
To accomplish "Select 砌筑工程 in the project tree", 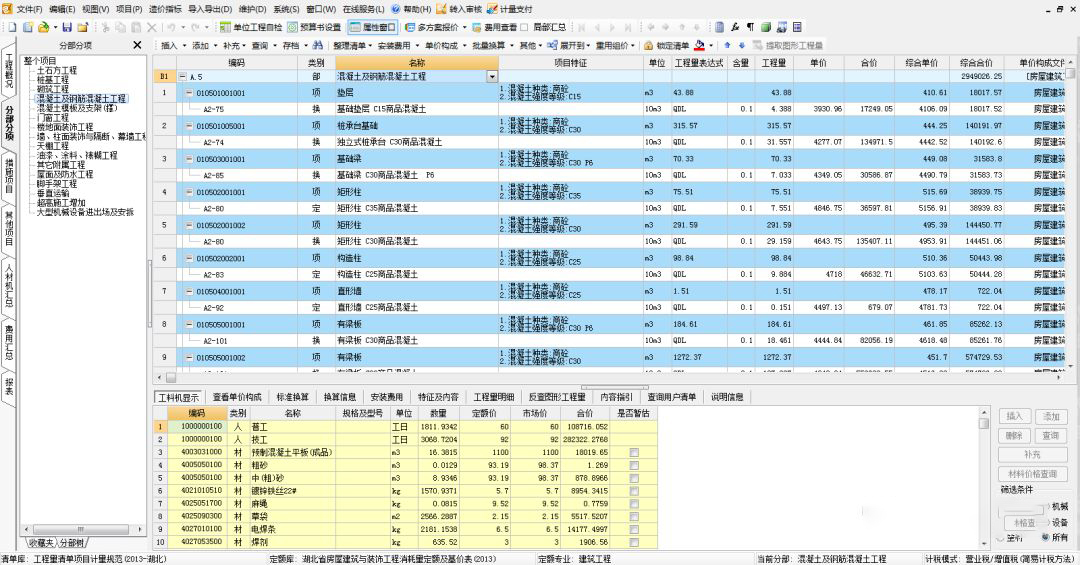I will click(x=53, y=90).
